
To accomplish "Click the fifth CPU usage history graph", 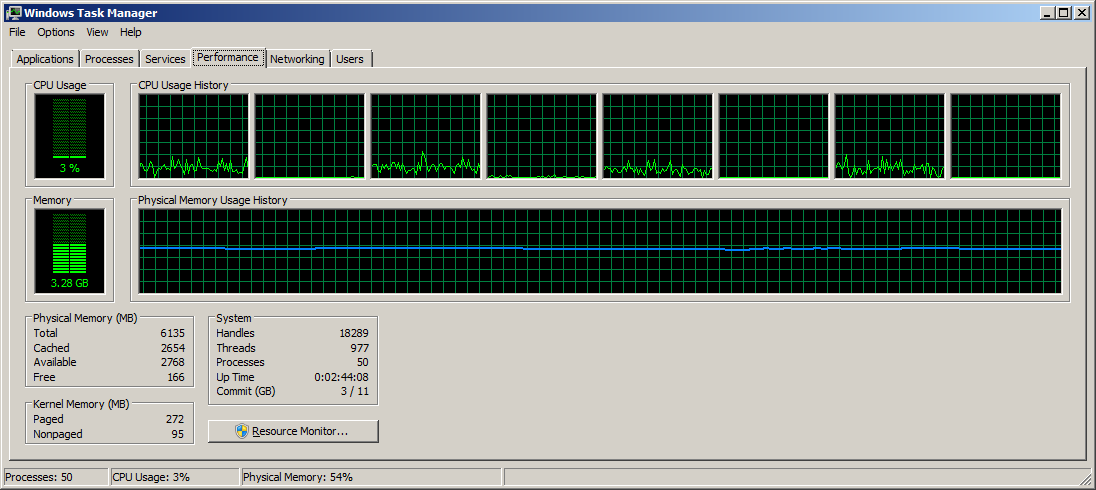I will point(658,136).
